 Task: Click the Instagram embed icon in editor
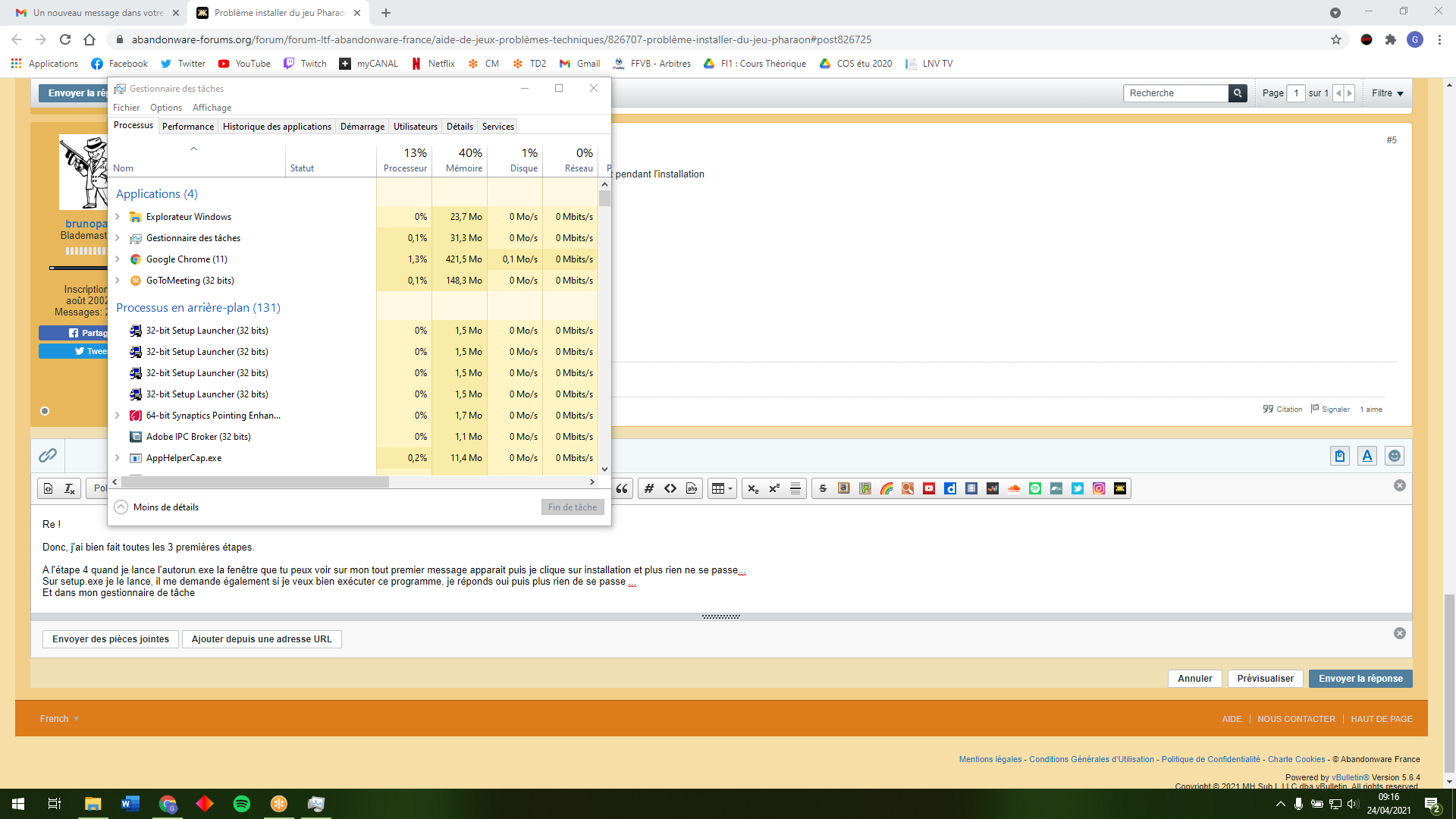(1099, 488)
